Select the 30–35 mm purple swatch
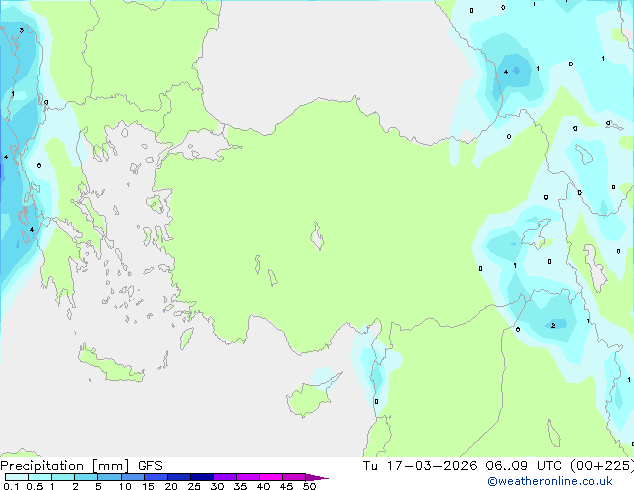 (x=224, y=477)
